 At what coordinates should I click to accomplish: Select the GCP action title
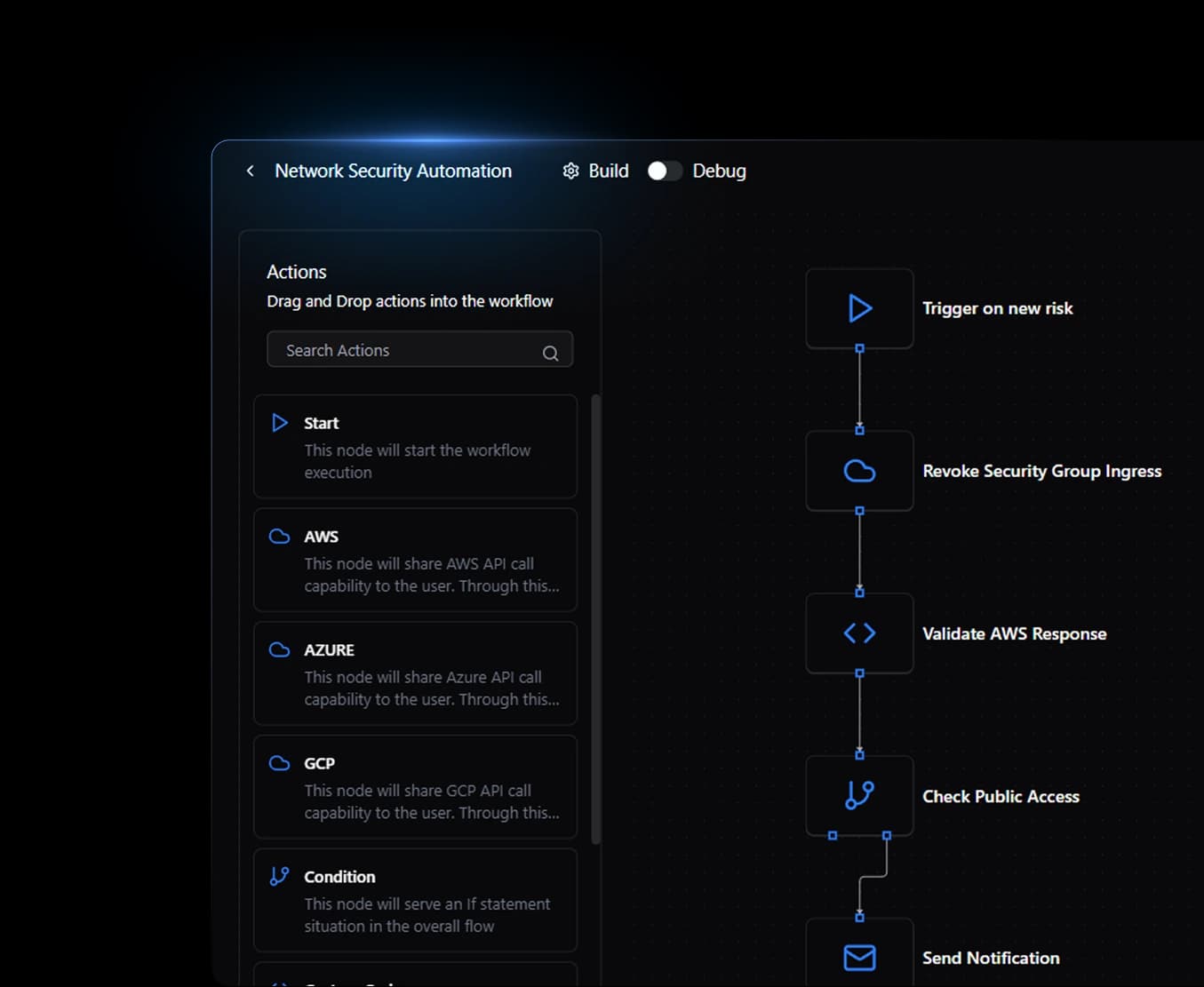[320, 763]
